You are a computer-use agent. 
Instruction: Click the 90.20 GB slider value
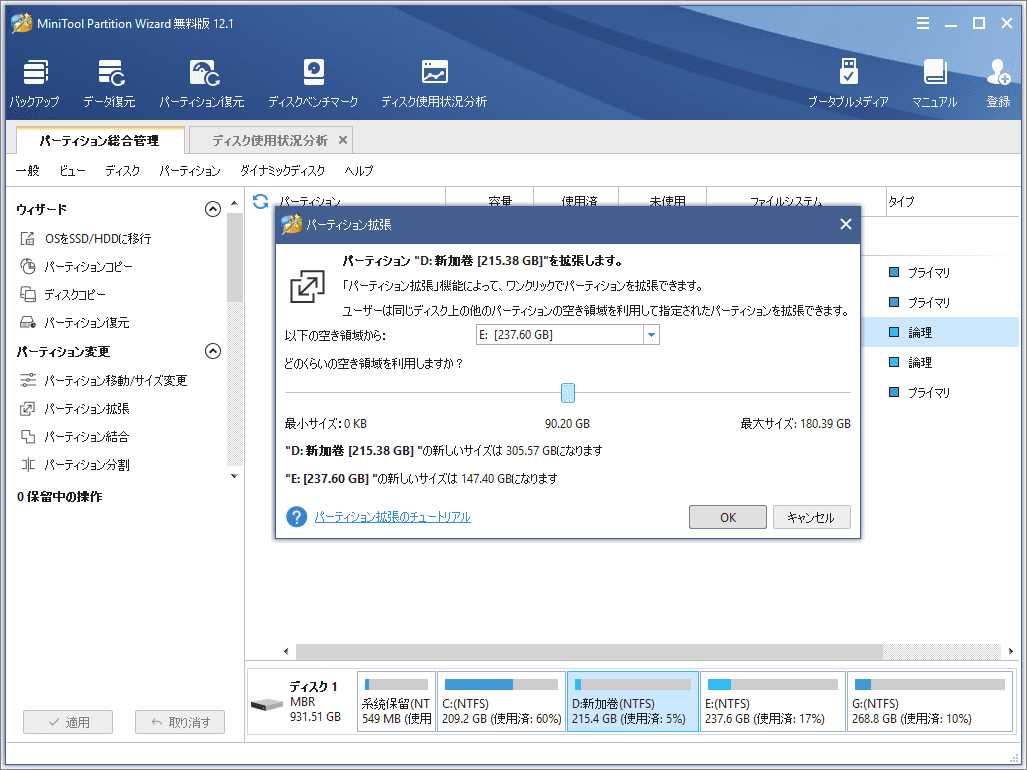[567, 424]
